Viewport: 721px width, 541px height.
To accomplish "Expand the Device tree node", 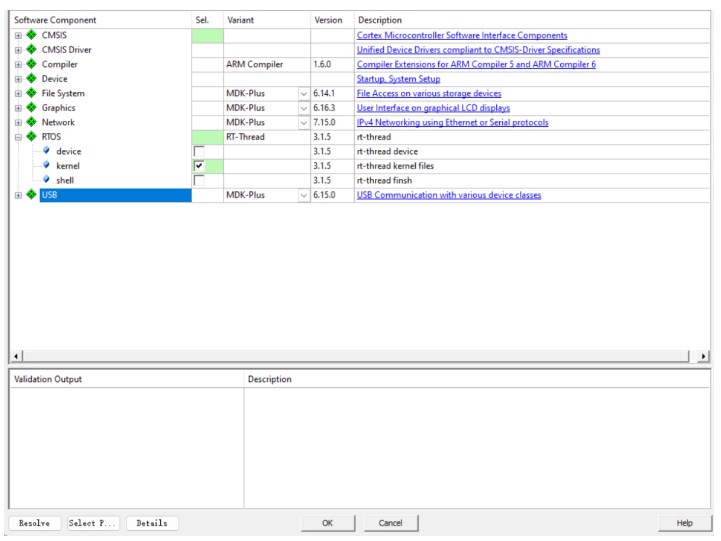I will [x=18, y=79].
